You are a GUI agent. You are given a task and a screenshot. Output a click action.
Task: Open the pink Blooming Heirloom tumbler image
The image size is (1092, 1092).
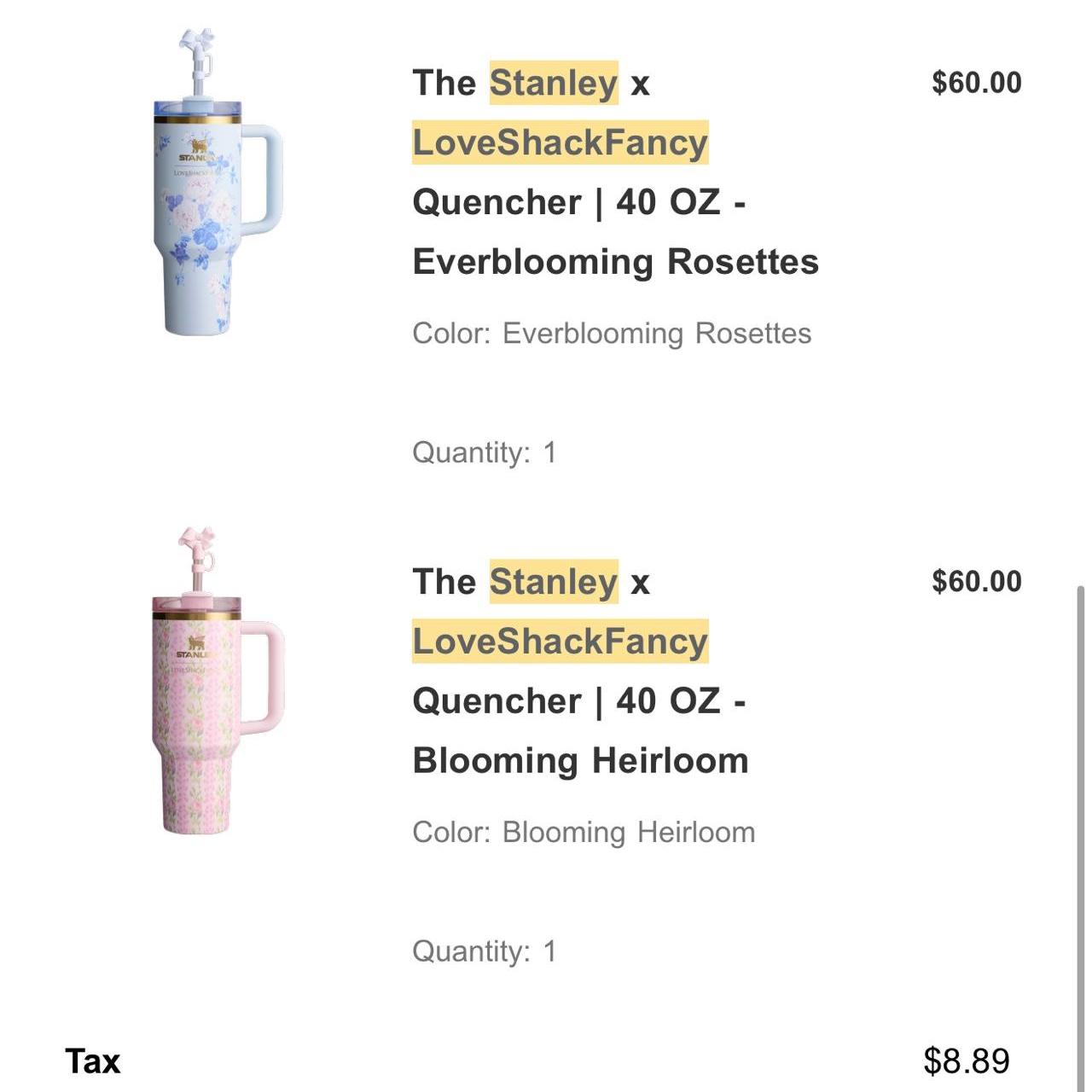218,680
